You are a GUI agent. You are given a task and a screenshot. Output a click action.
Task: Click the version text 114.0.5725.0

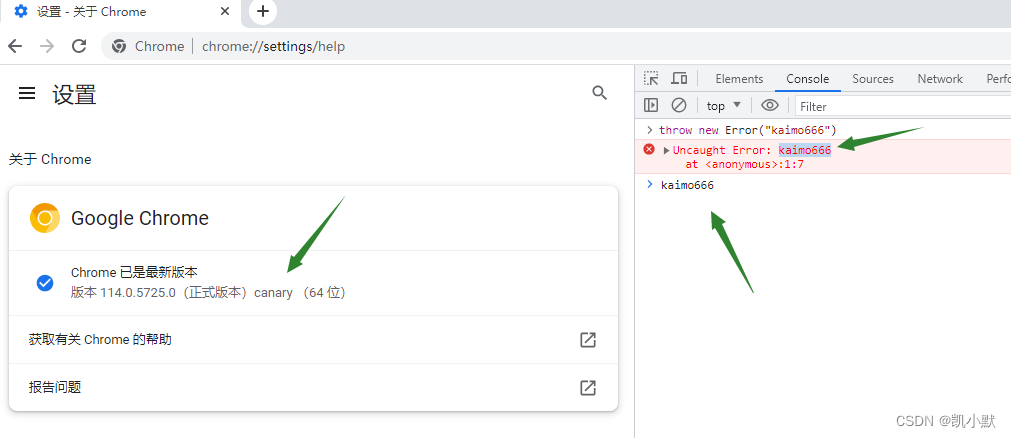pyautogui.click(x=137, y=293)
